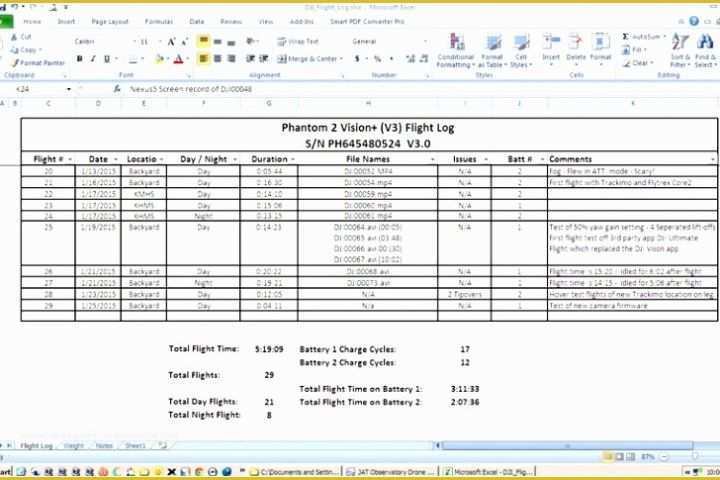The height and width of the screenshot is (480, 720).
Task: Open the borders dropdown arrow
Action: coord(142,59)
